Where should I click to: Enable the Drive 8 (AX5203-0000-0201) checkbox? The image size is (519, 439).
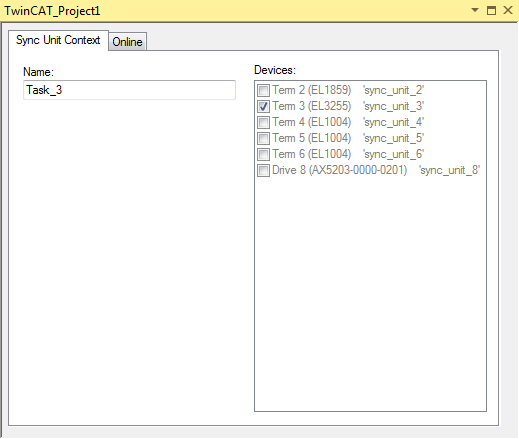click(x=263, y=170)
